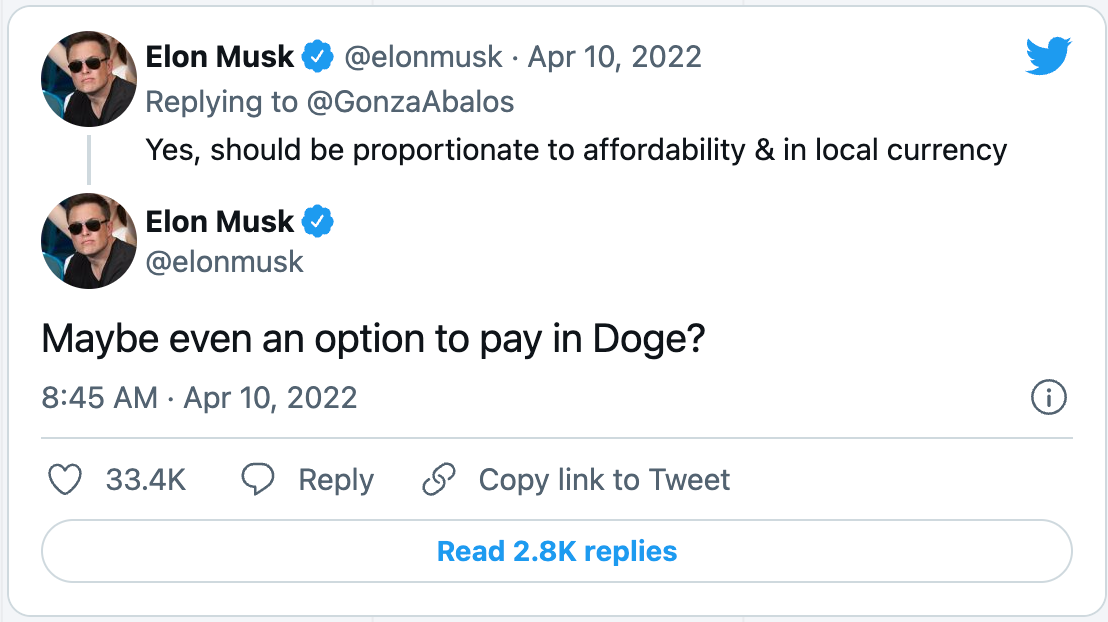
Task: Click the @elonmusk handle below the main name
Action: coord(225,261)
